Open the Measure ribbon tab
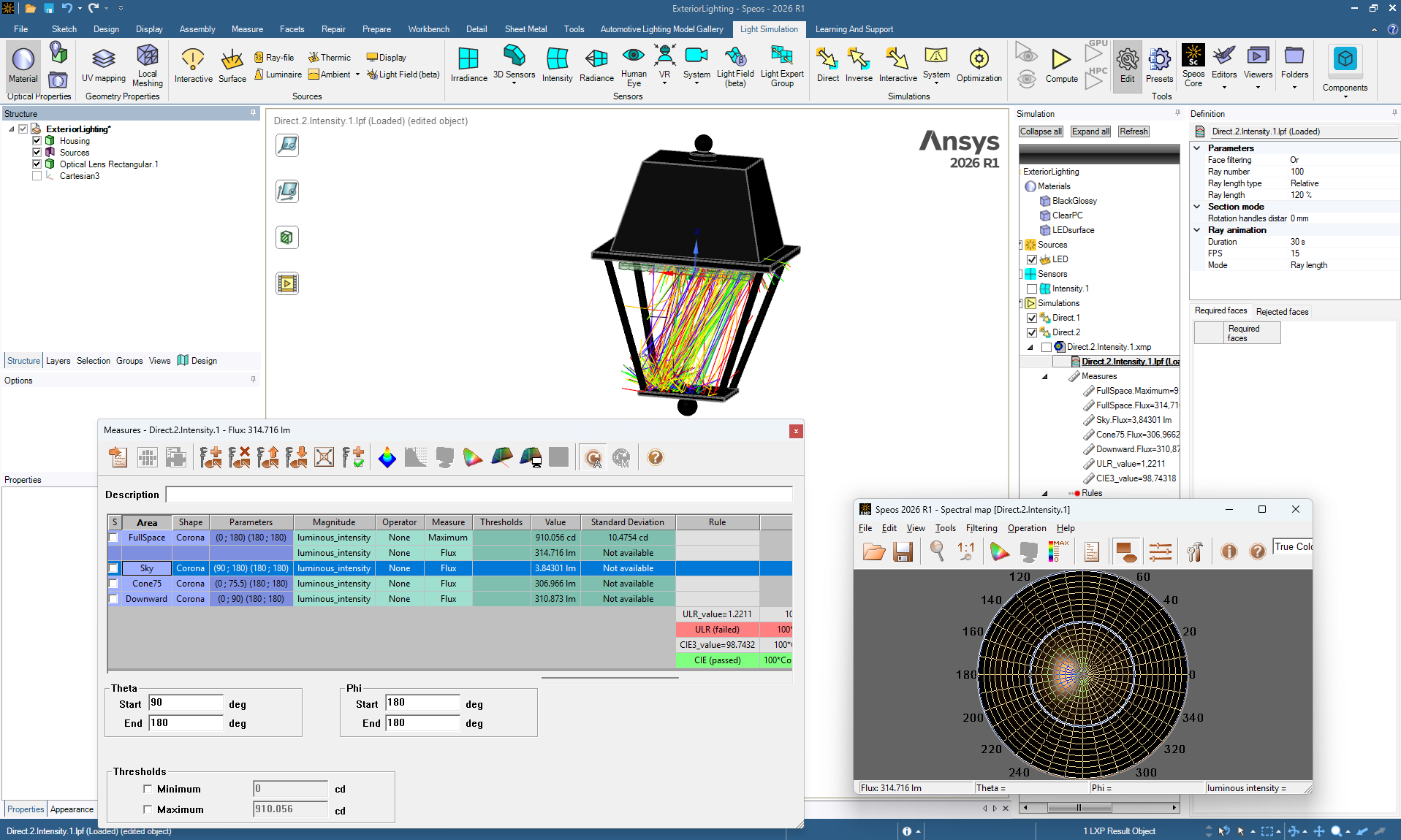Viewport: 1401px width, 840px height. (247, 29)
